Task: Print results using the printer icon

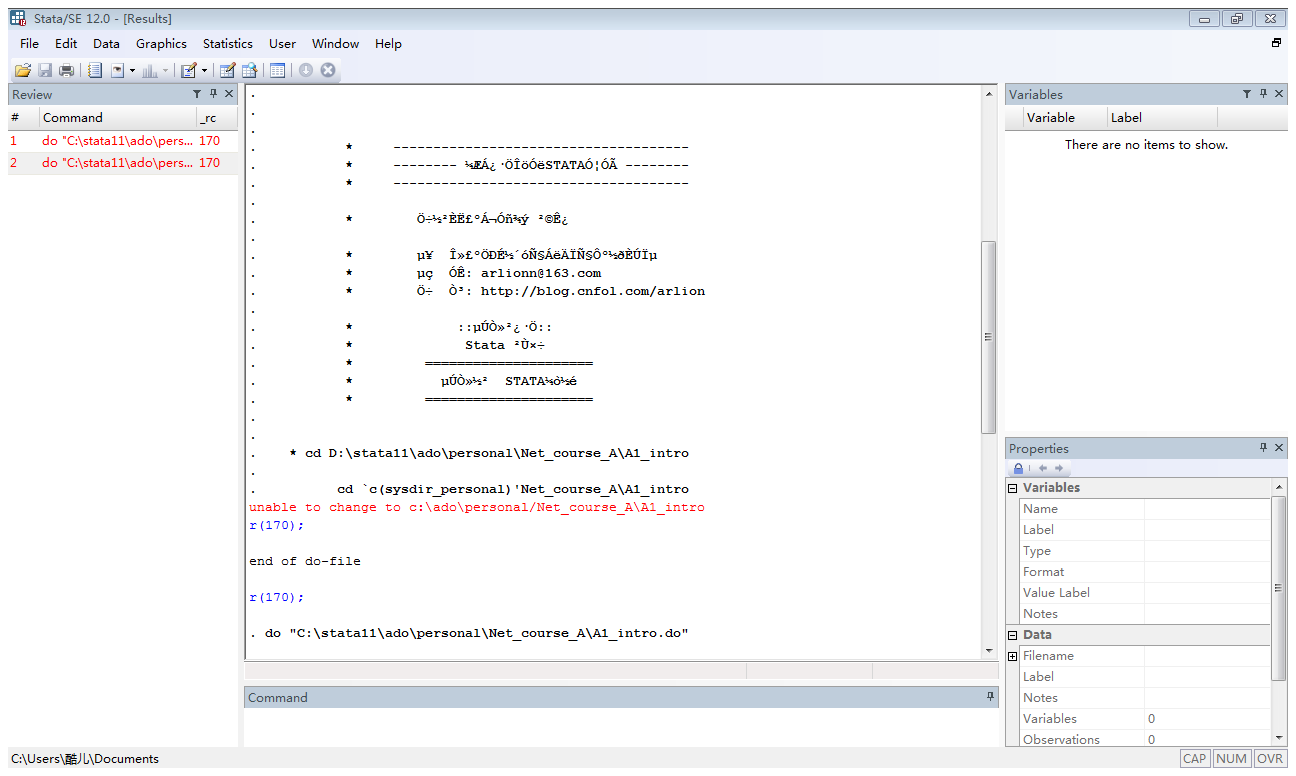Action: (x=66, y=70)
